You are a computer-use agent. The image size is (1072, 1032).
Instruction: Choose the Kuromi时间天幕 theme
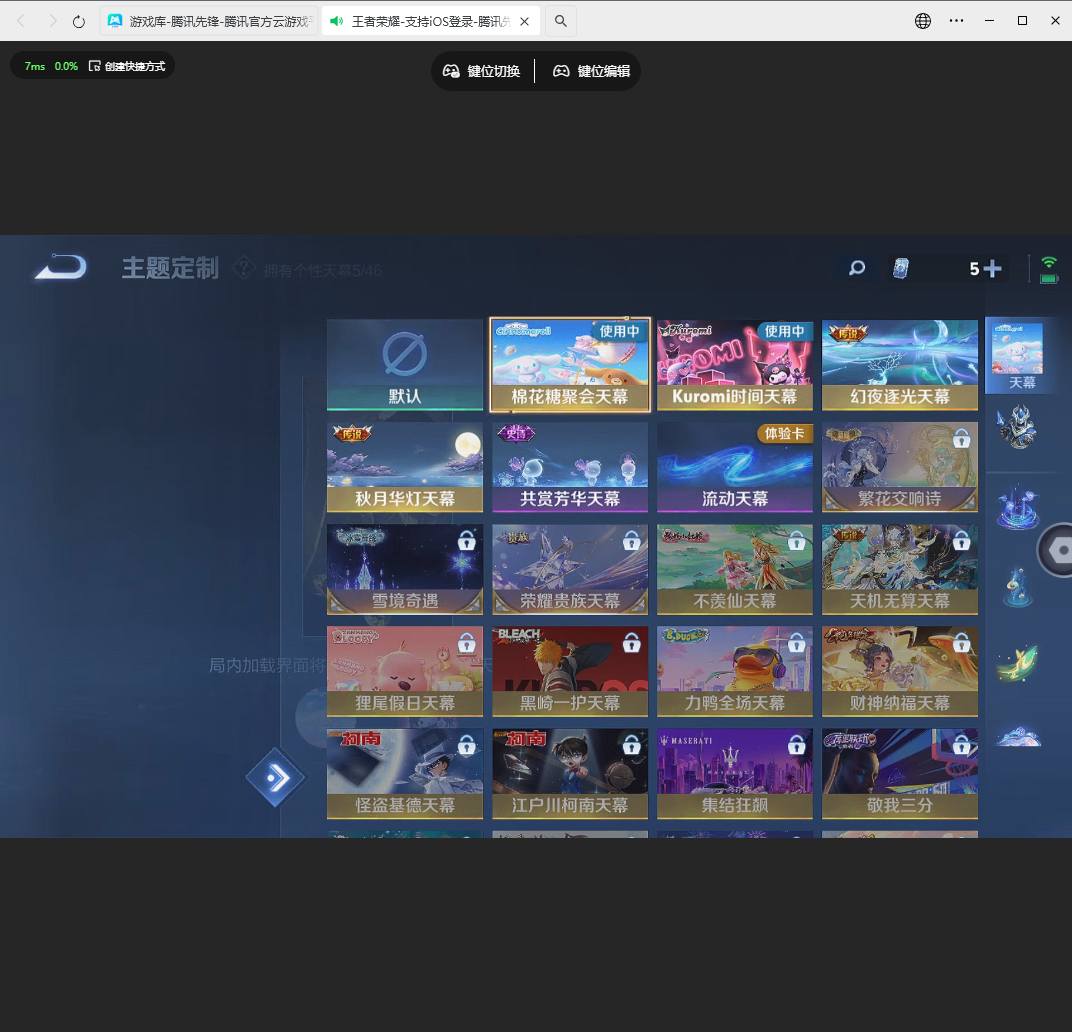click(x=735, y=365)
